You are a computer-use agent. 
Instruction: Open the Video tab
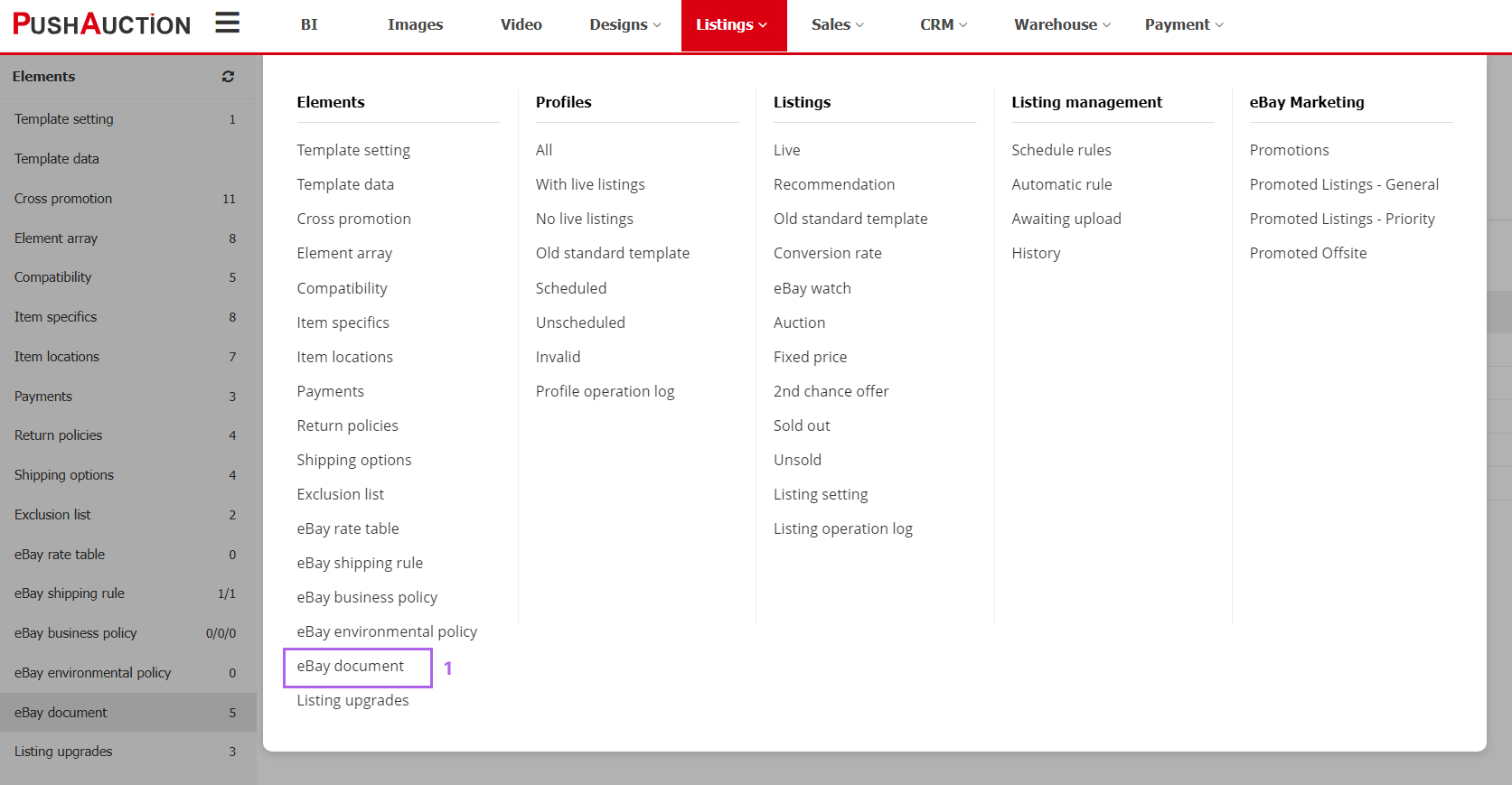point(521,25)
